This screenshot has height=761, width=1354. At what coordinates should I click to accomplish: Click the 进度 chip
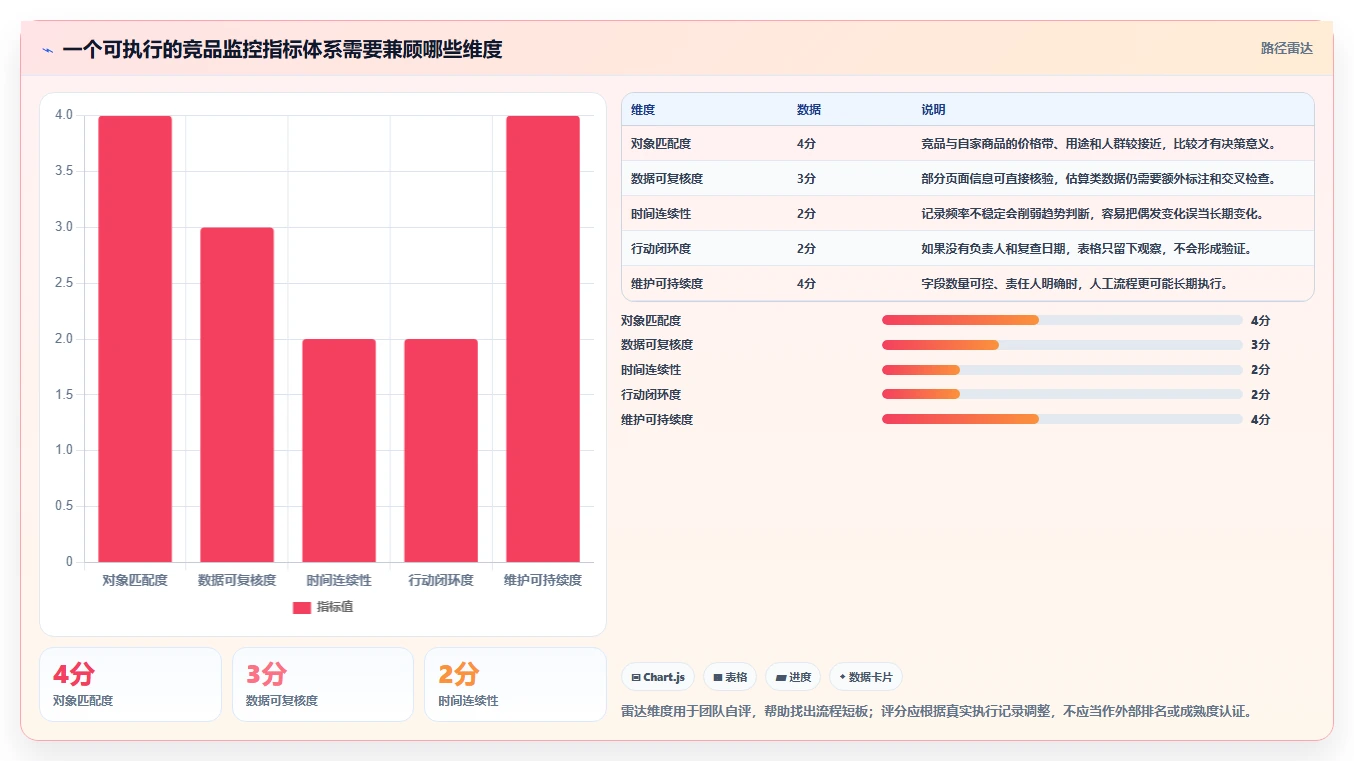(793, 677)
